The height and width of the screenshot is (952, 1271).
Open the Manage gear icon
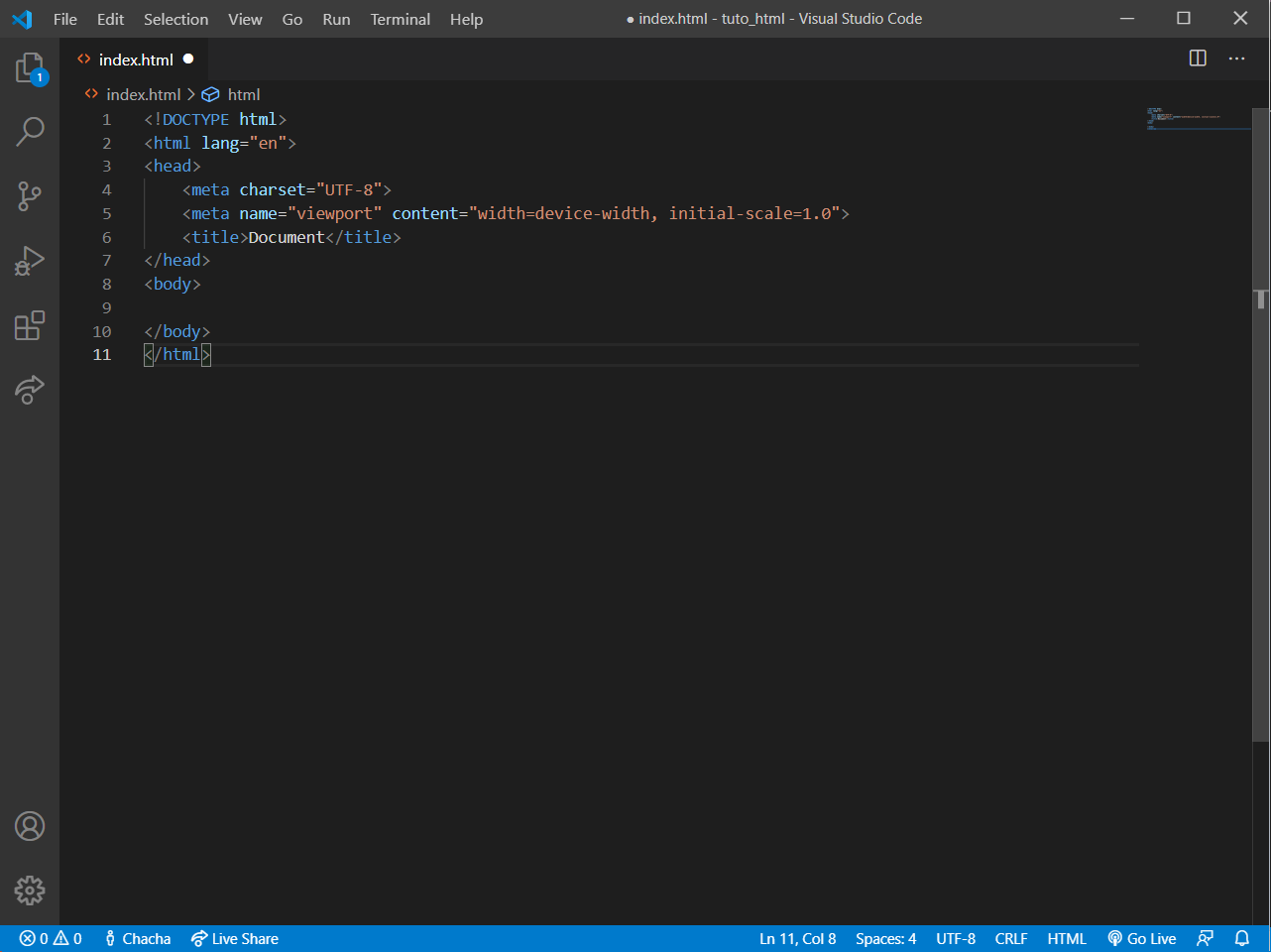(30, 891)
